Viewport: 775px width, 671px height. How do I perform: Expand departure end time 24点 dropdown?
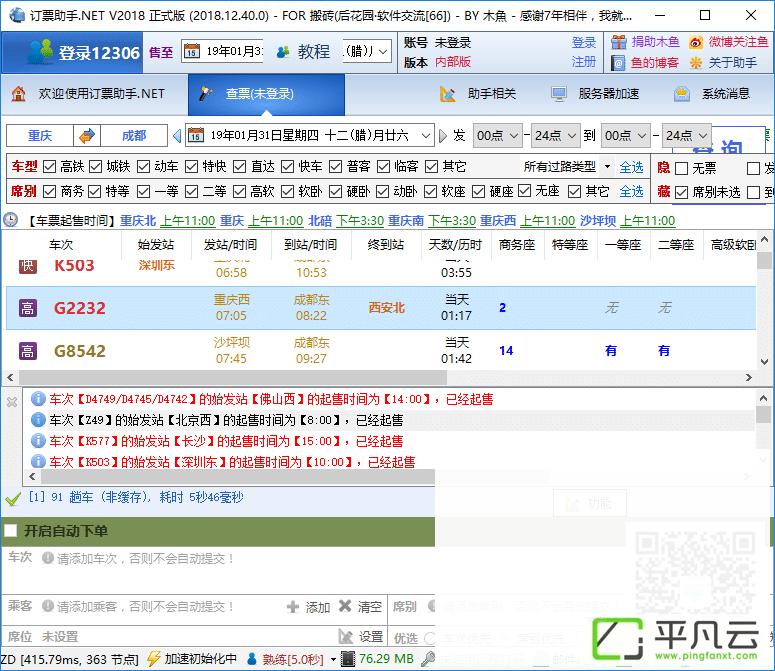(x=572, y=135)
